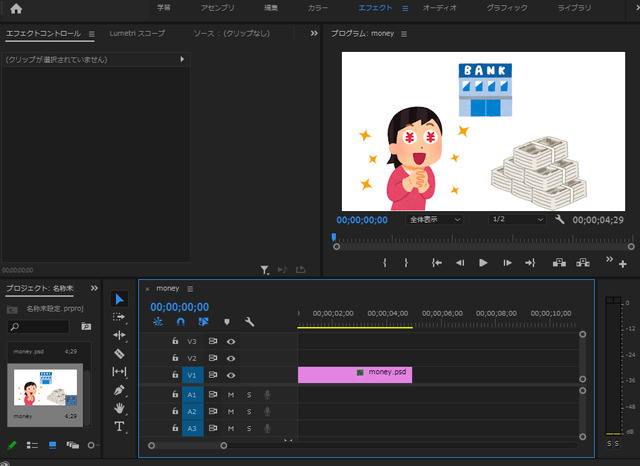Select the Hand tool

(119, 408)
